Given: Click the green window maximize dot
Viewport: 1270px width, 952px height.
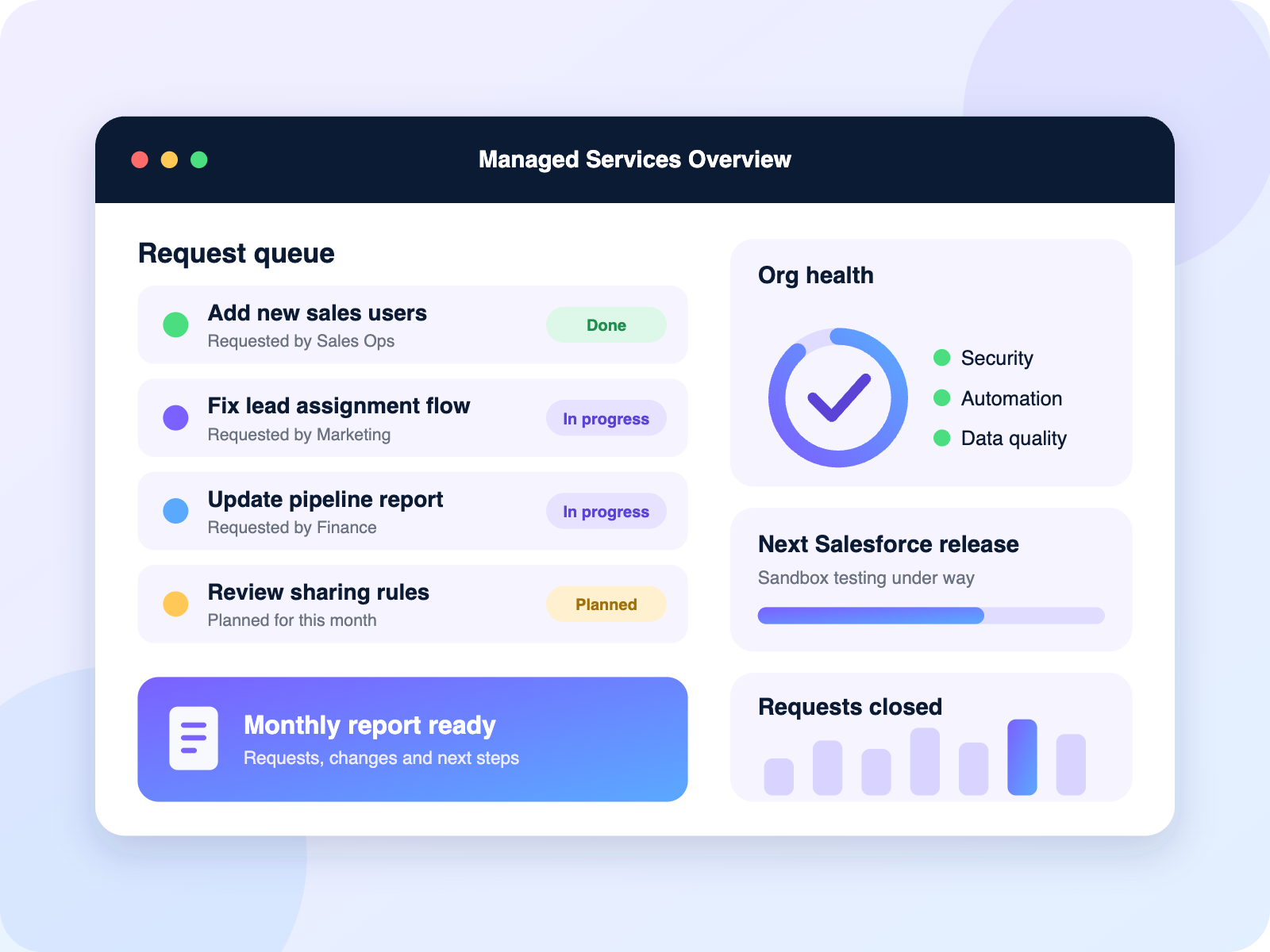Looking at the screenshot, I should 199,159.
